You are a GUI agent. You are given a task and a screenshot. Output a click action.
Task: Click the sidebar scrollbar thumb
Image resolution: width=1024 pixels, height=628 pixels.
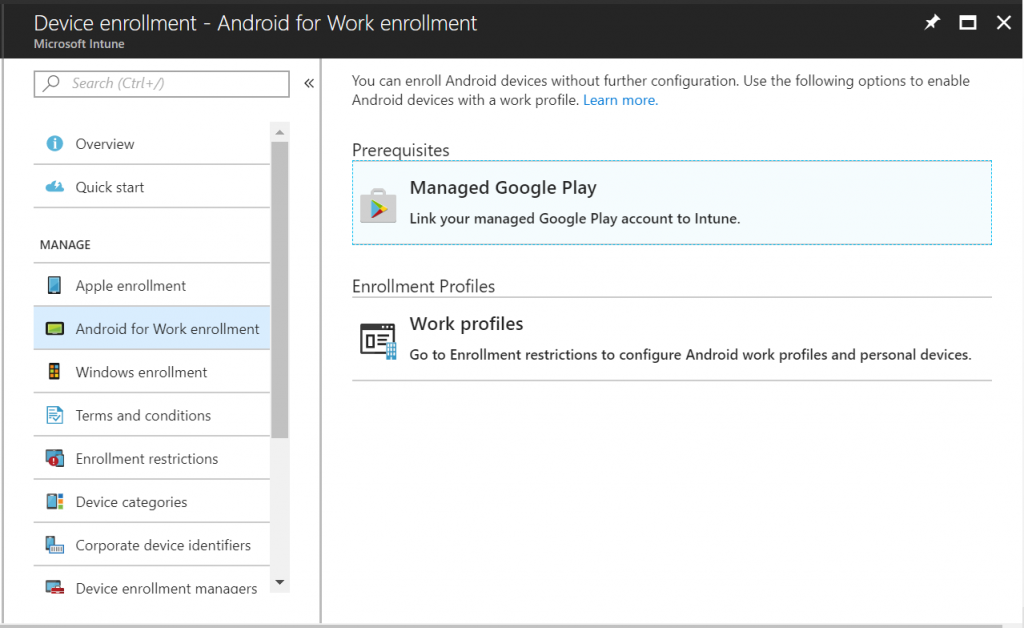tap(280, 290)
